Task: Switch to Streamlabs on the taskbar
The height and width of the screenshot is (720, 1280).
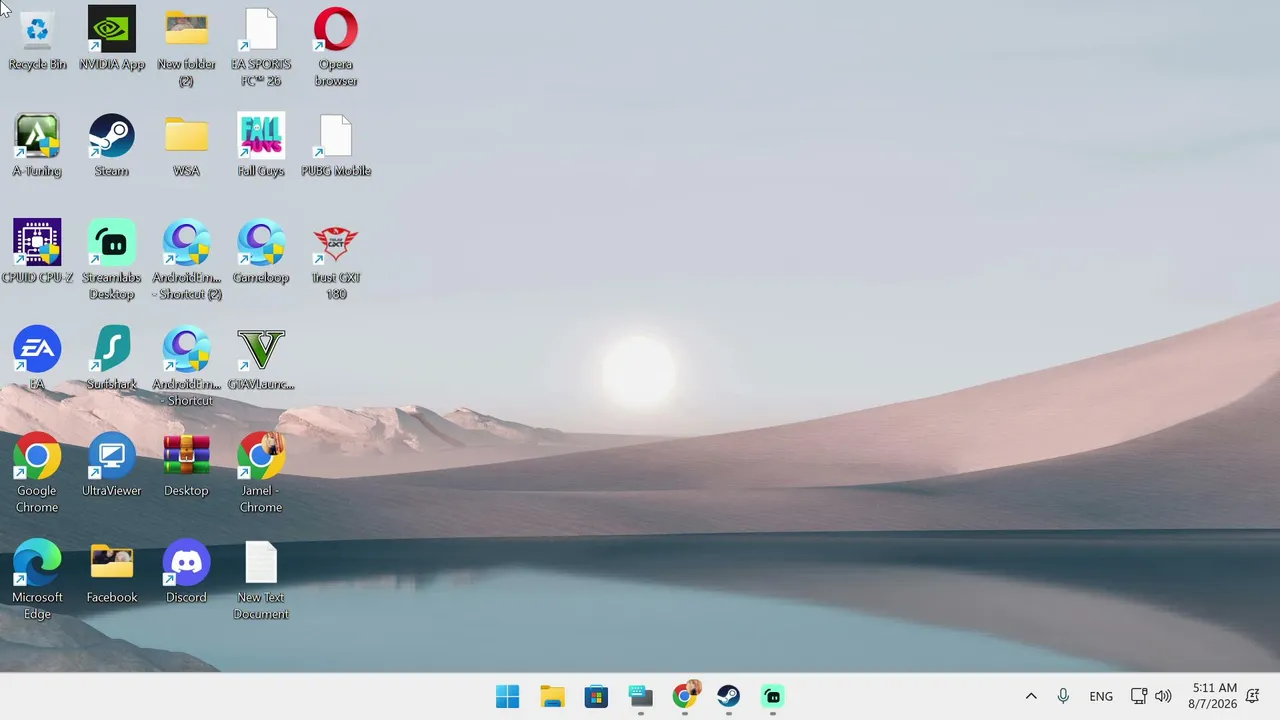Action: pyautogui.click(x=773, y=696)
